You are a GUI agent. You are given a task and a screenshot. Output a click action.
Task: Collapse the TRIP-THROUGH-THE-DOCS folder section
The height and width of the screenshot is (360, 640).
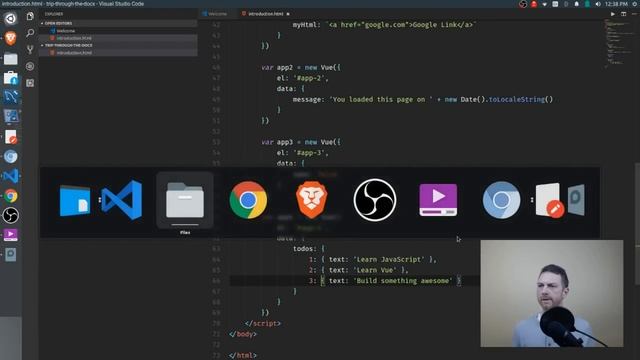[x=118, y=45]
